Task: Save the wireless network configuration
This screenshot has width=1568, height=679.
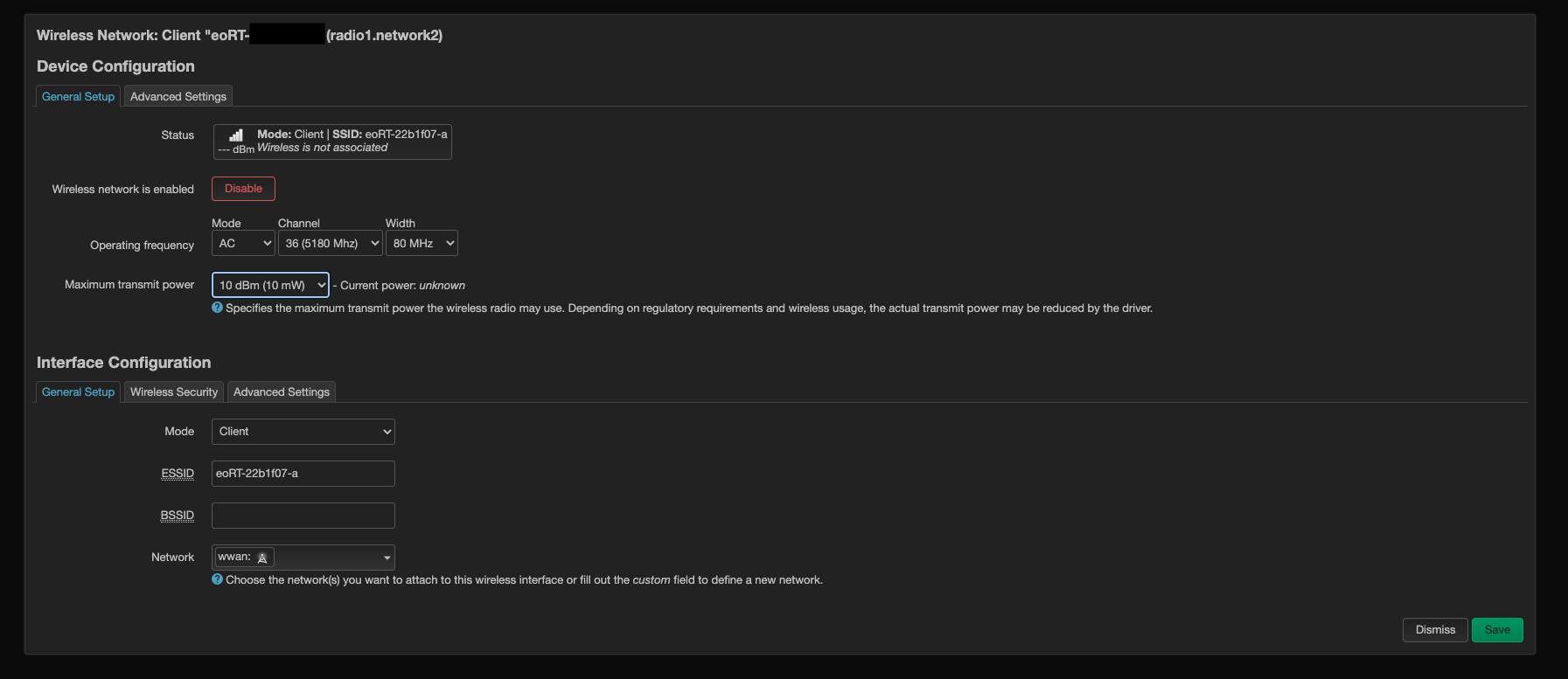Action: pos(1497,629)
